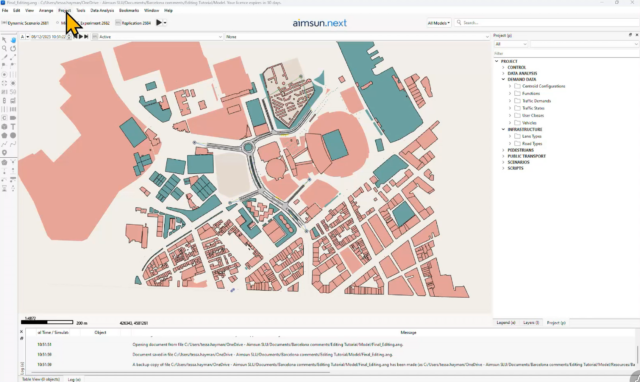640x382 pixels.
Task: Click the Filter field in Project panel
Action: pyautogui.click(x=566, y=53)
